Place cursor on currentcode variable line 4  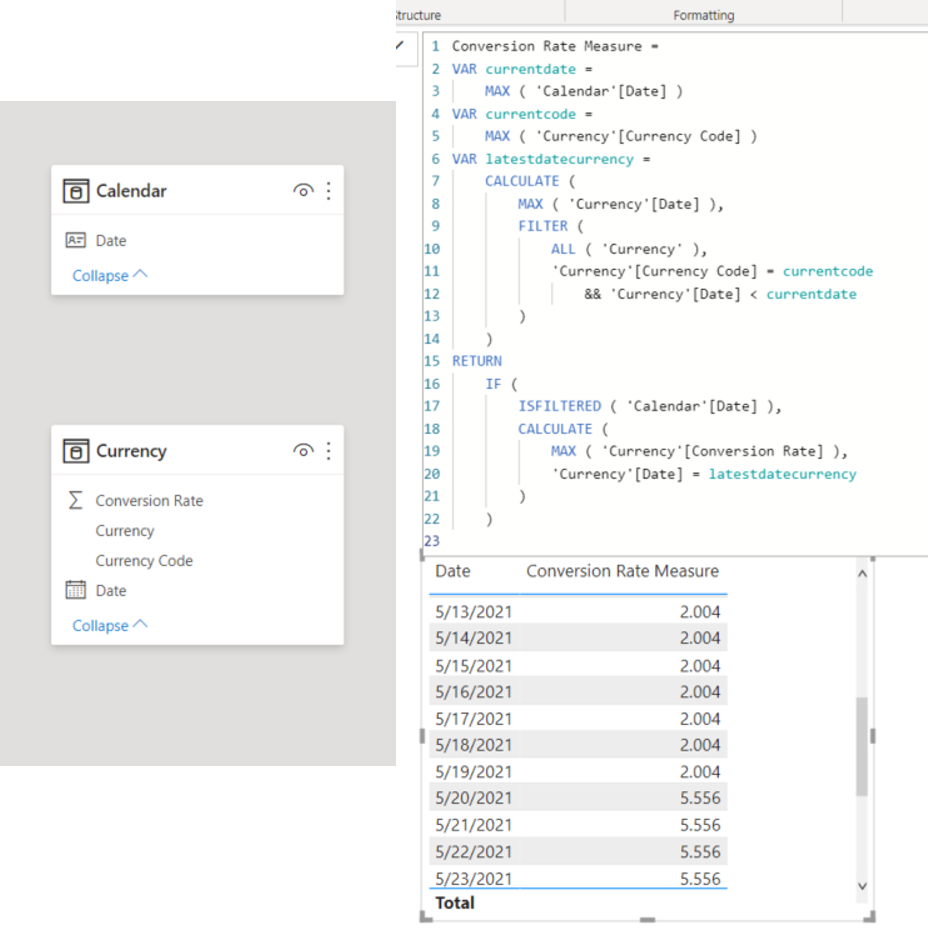(x=530, y=114)
